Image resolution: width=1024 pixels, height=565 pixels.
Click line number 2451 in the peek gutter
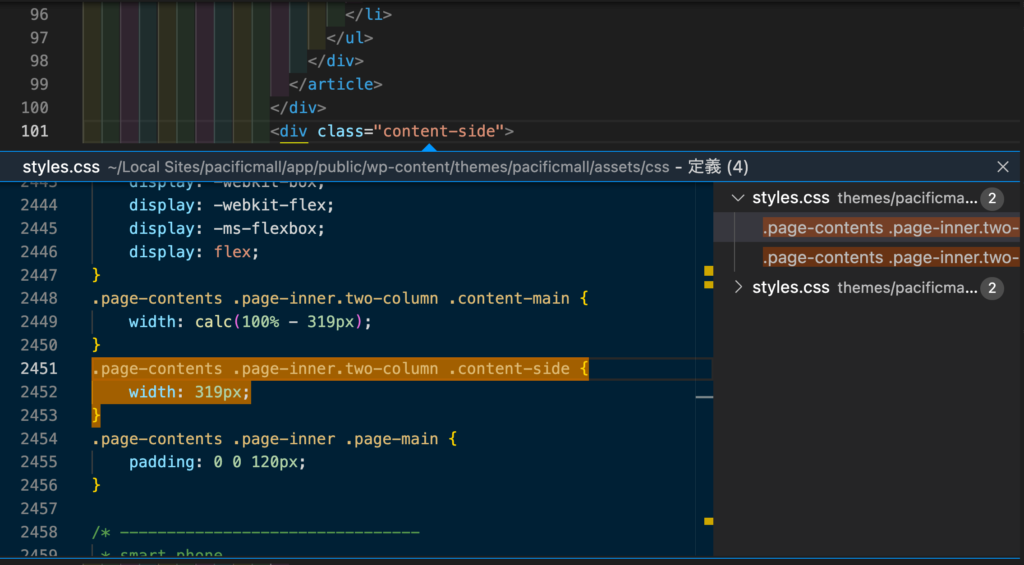pos(39,369)
